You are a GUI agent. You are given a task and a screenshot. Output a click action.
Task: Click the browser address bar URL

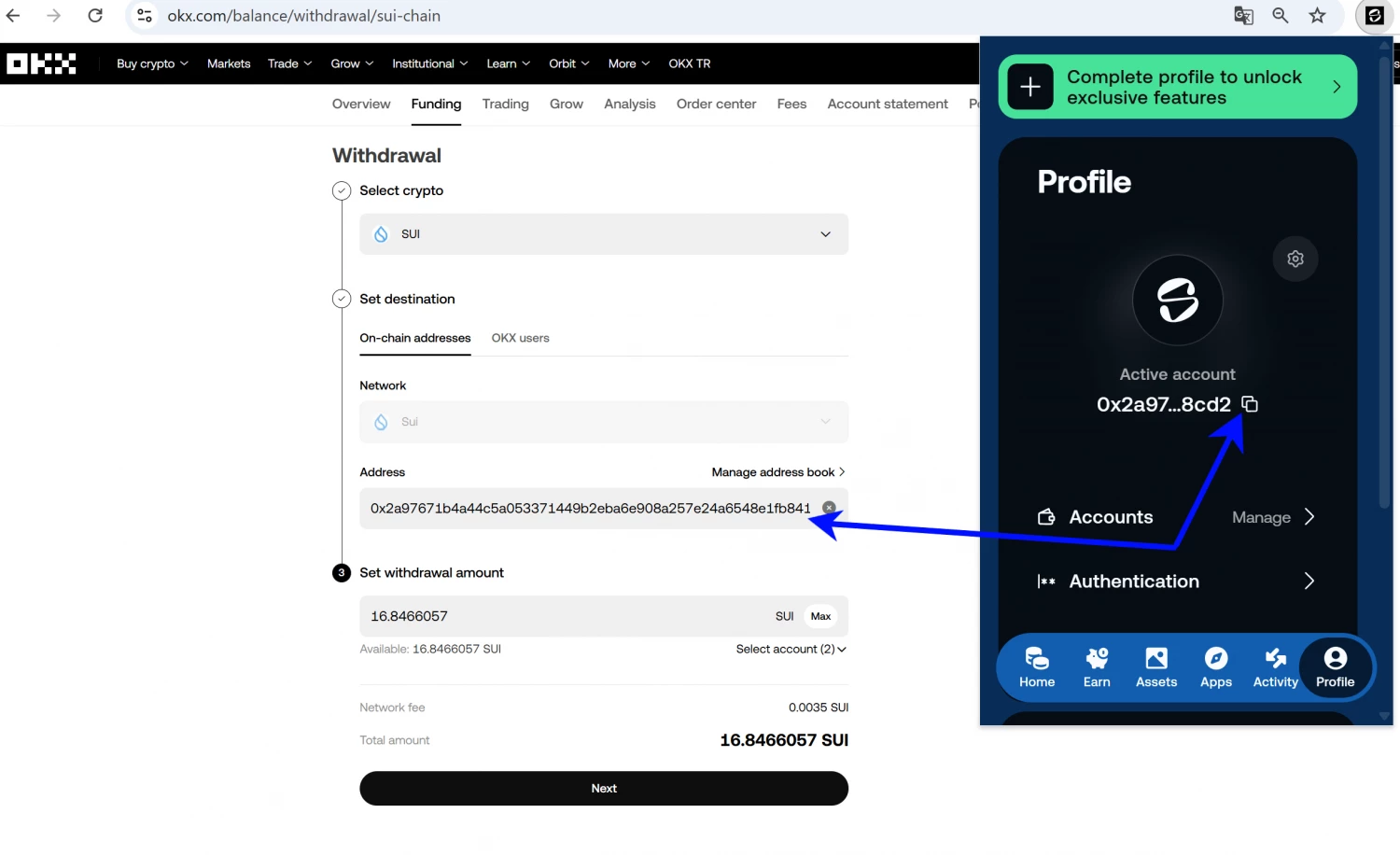304,16
